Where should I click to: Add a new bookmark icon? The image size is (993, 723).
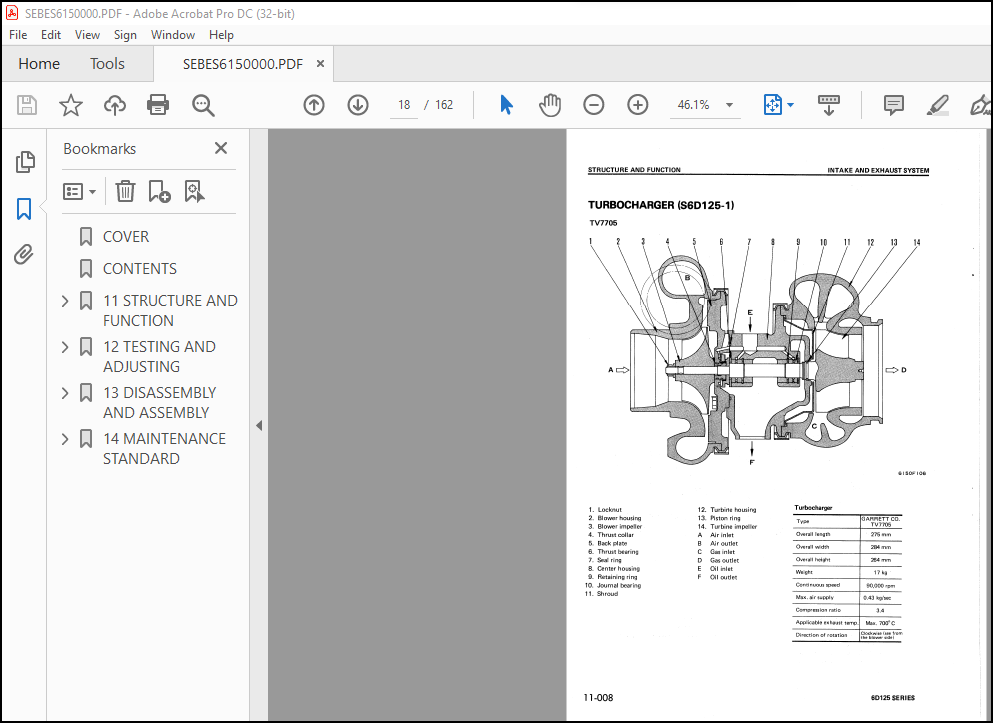[x=159, y=191]
